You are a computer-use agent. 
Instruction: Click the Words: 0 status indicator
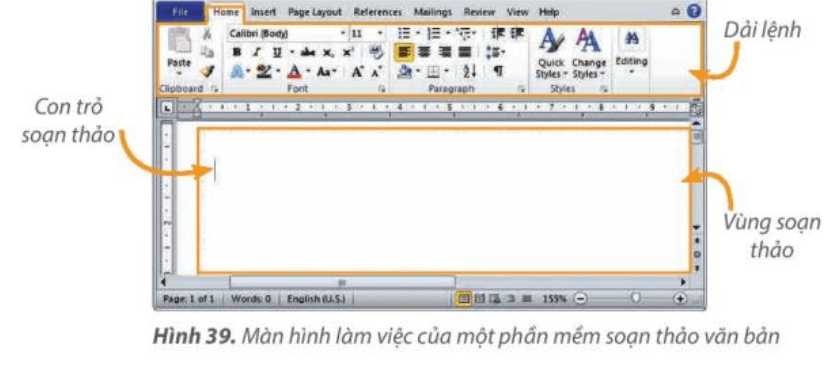tap(251, 299)
